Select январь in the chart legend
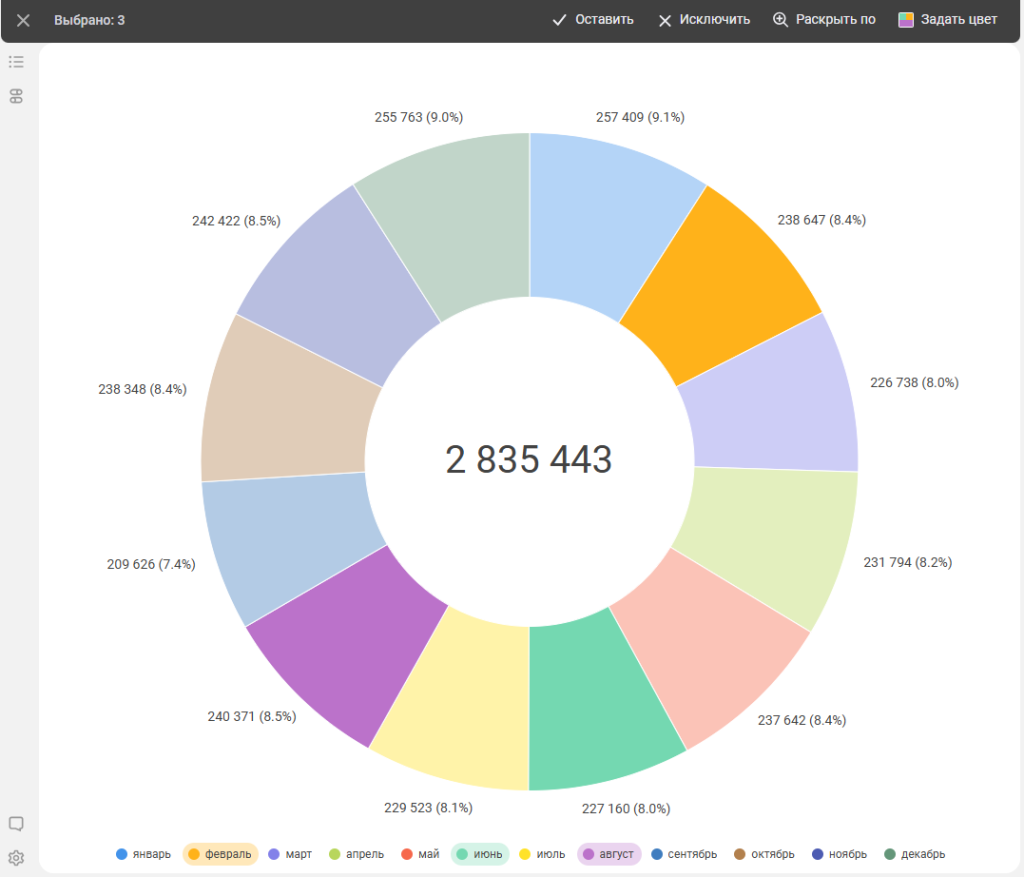This screenshot has height=877, width=1024. [143, 854]
